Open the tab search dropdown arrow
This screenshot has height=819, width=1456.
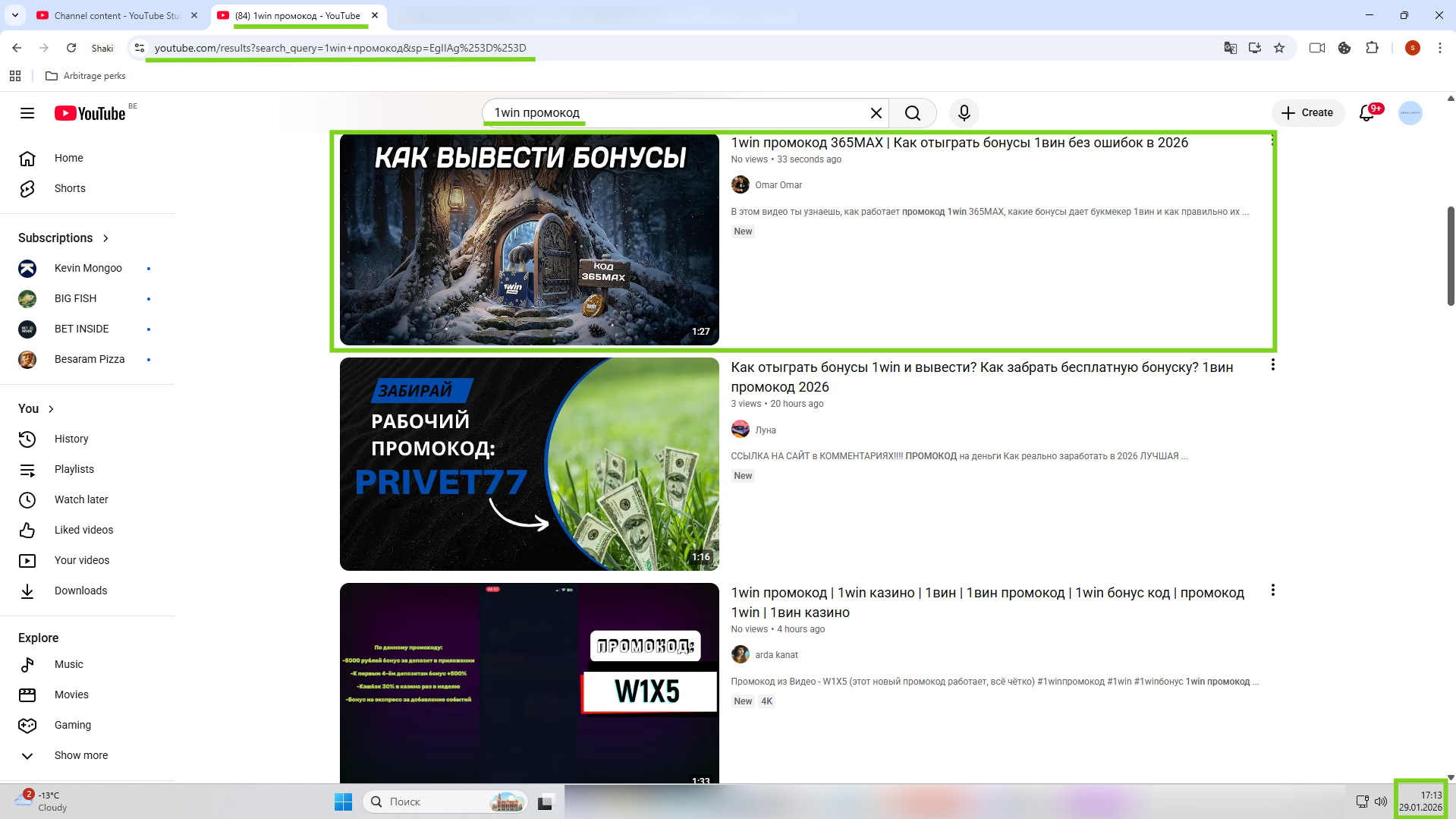point(15,15)
